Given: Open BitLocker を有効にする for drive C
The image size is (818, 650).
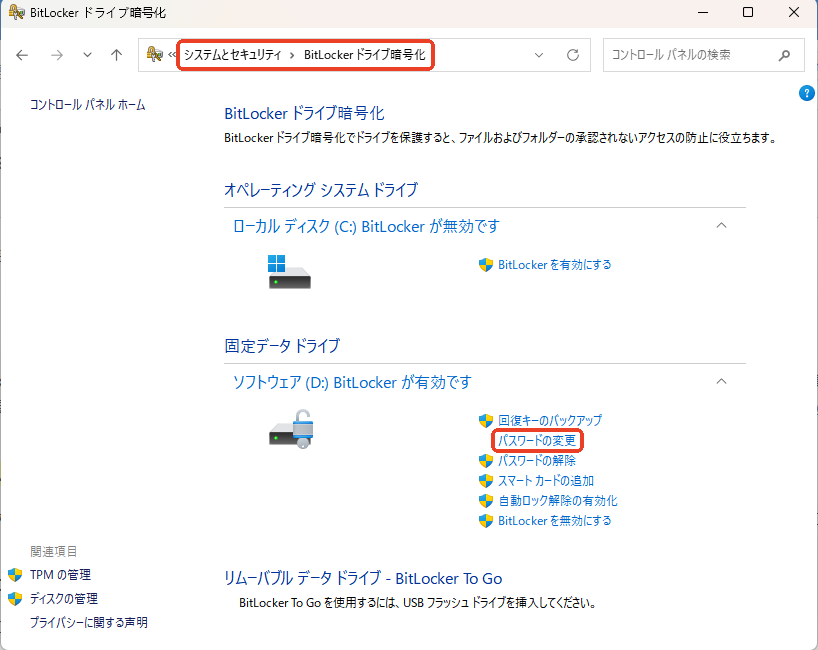Looking at the screenshot, I should coord(554,264).
